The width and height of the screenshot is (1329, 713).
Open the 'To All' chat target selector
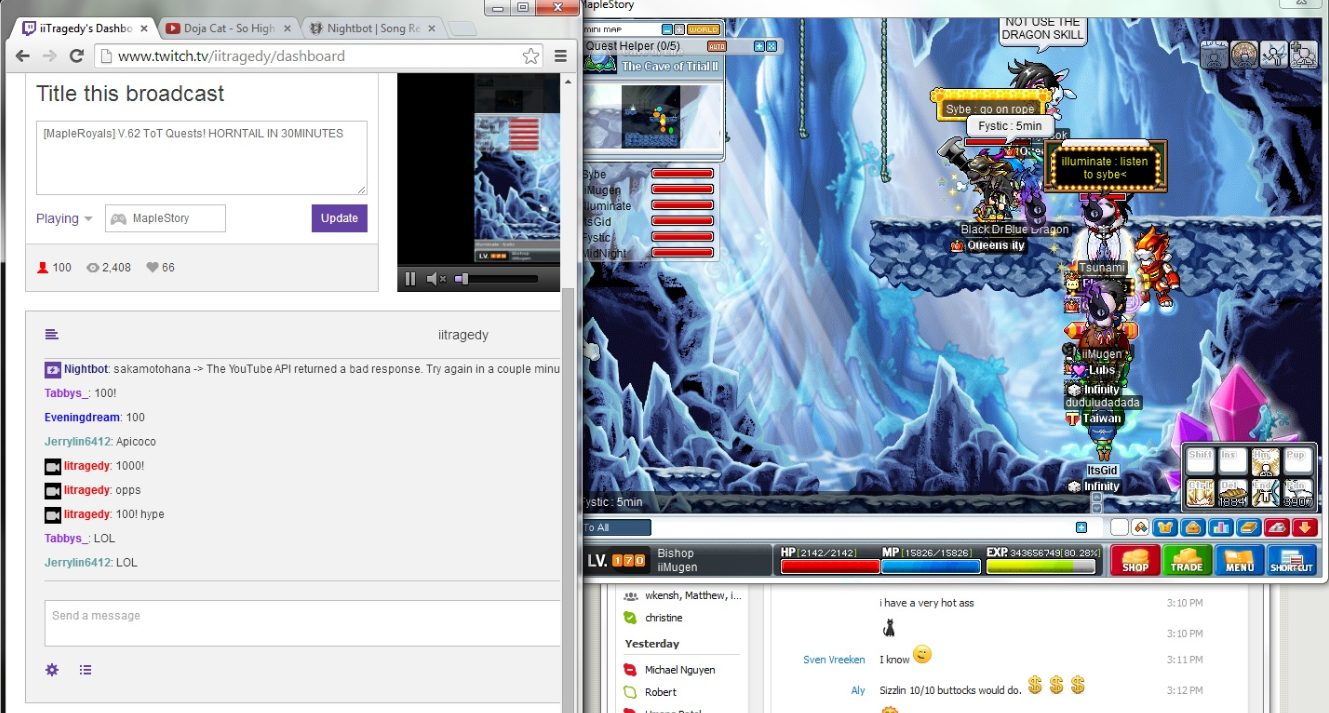click(x=616, y=527)
